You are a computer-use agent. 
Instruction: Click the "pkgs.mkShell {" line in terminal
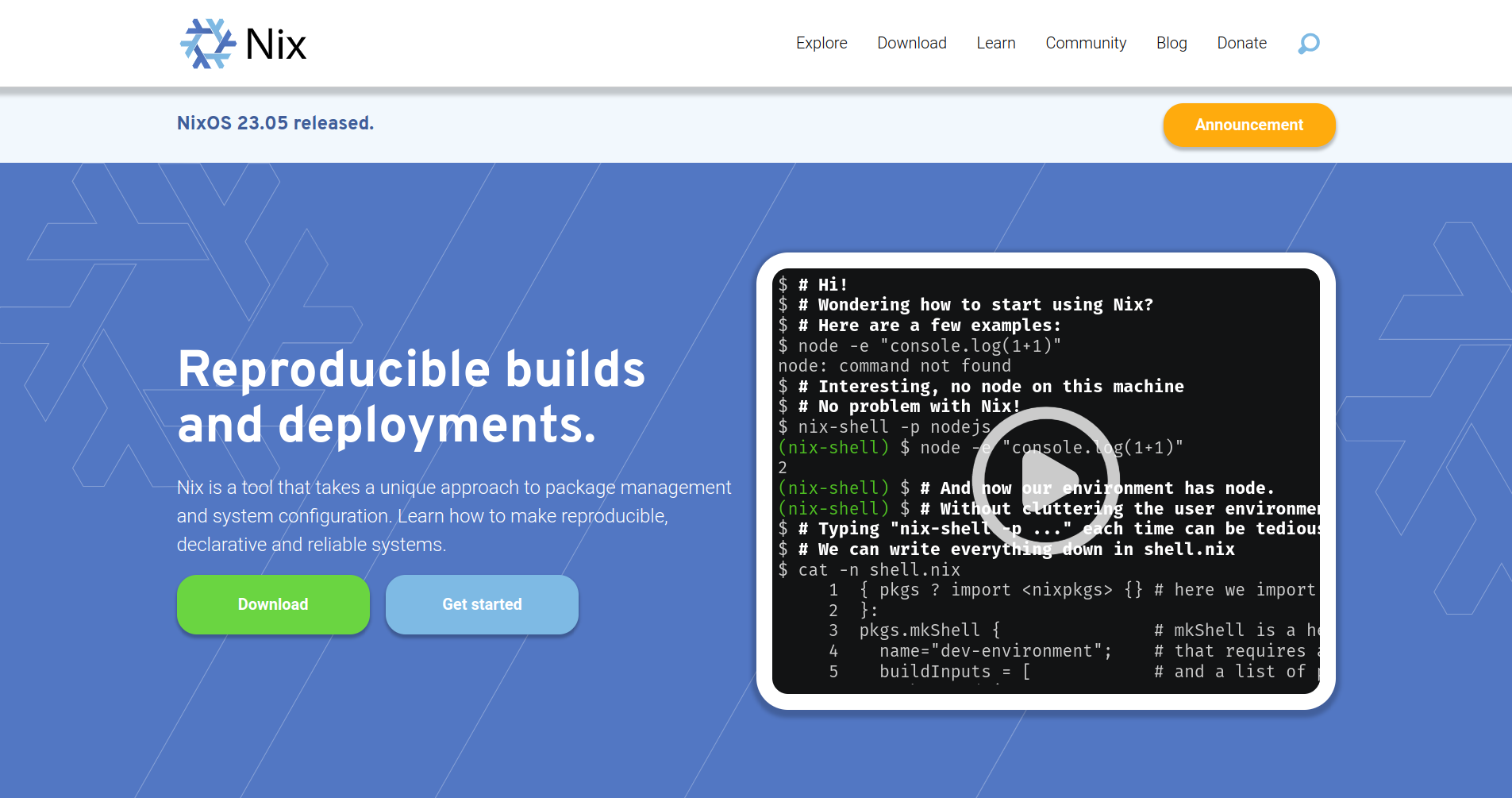click(x=929, y=630)
